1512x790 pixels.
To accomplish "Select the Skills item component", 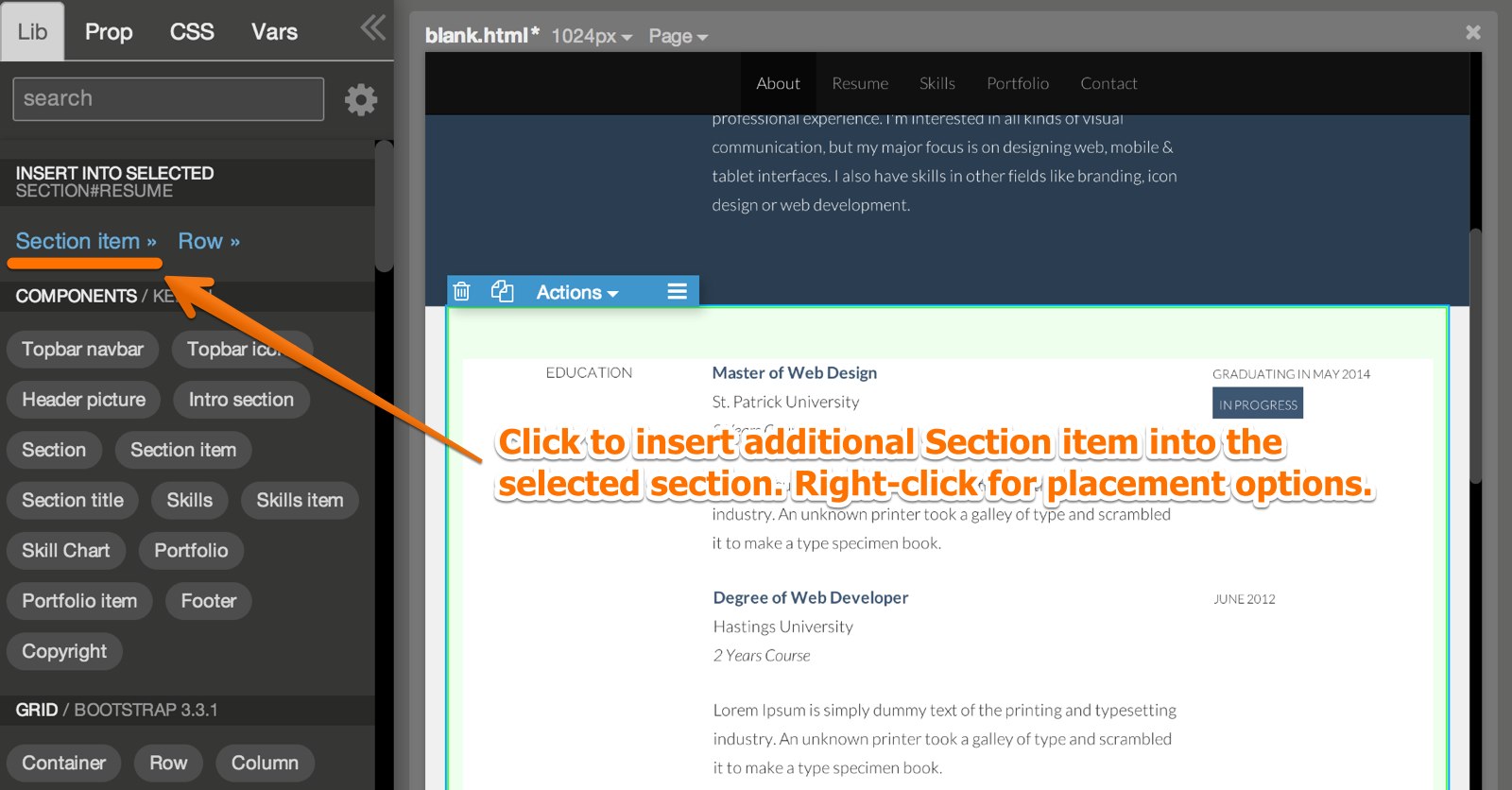I will (300, 500).
